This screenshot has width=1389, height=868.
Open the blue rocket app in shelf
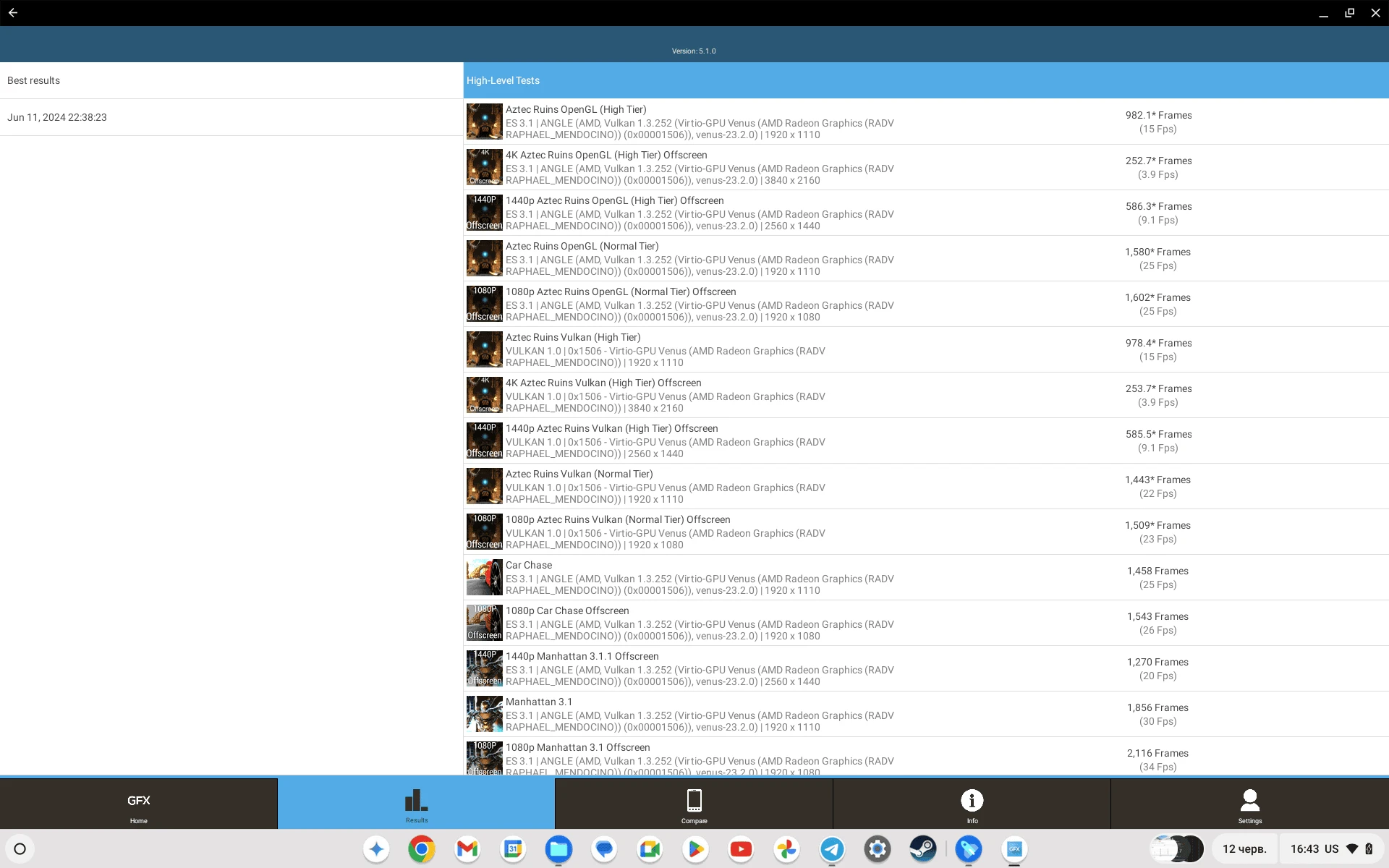click(x=969, y=849)
